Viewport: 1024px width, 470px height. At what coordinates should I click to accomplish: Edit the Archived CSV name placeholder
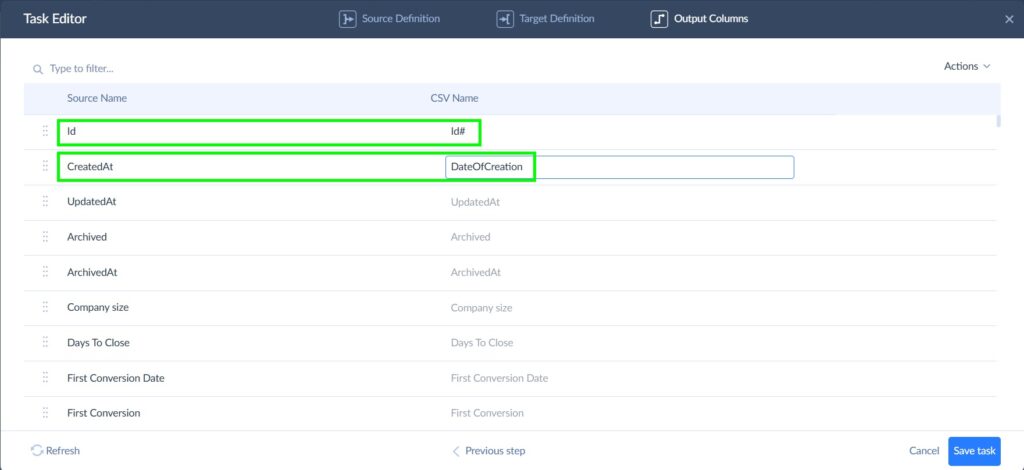click(x=470, y=237)
